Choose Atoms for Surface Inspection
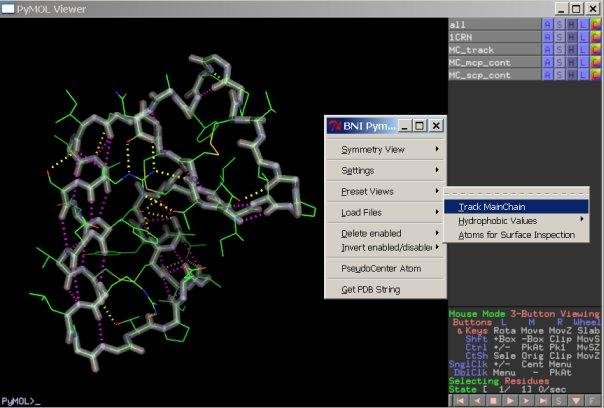 coord(517,235)
